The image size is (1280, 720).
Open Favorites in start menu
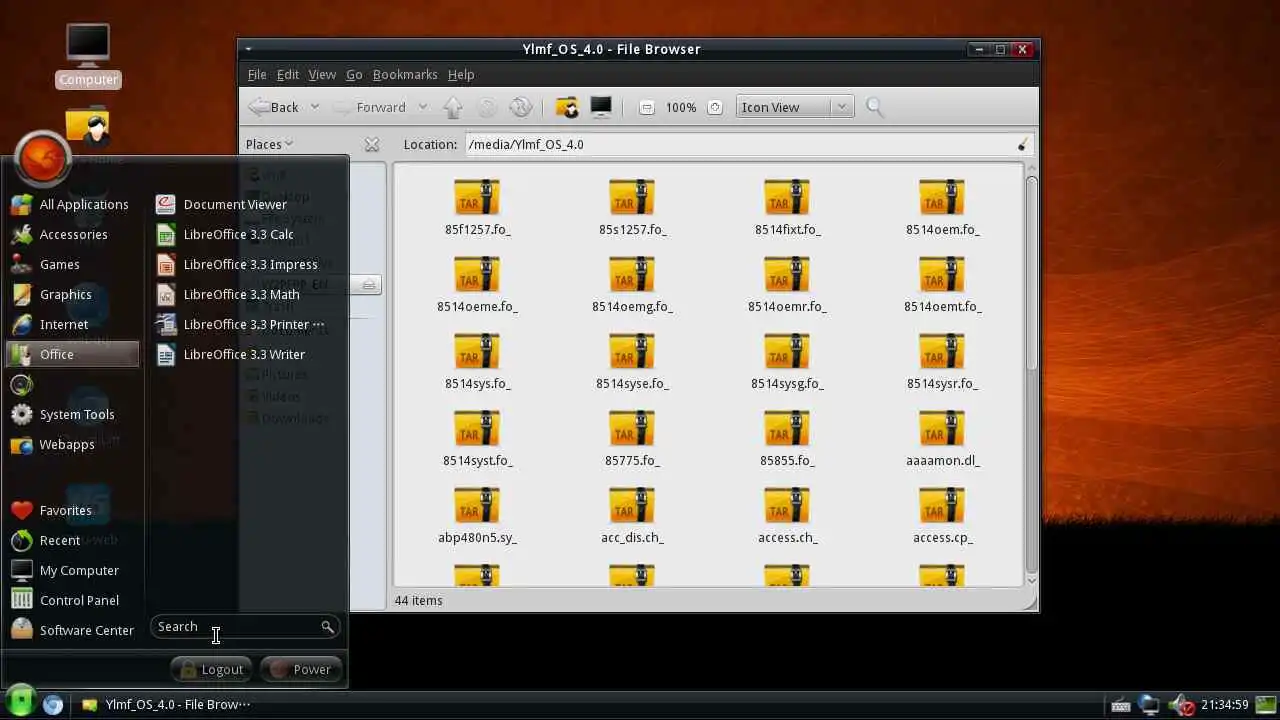coord(72,510)
